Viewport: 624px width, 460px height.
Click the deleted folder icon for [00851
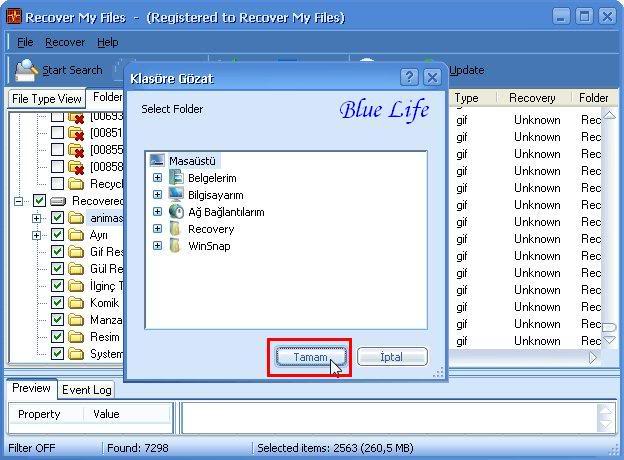pyautogui.click(x=76, y=133)
